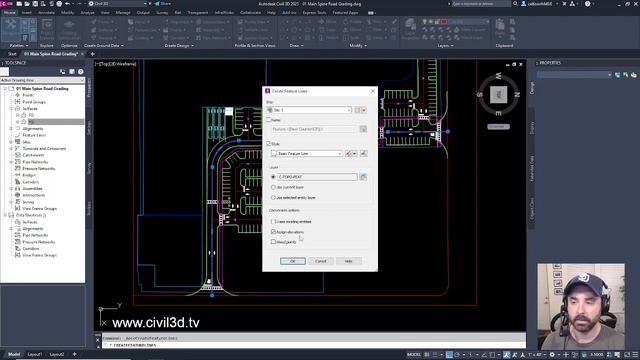Open the Civil 3D workspace dropdown

(x=118, y=4)
